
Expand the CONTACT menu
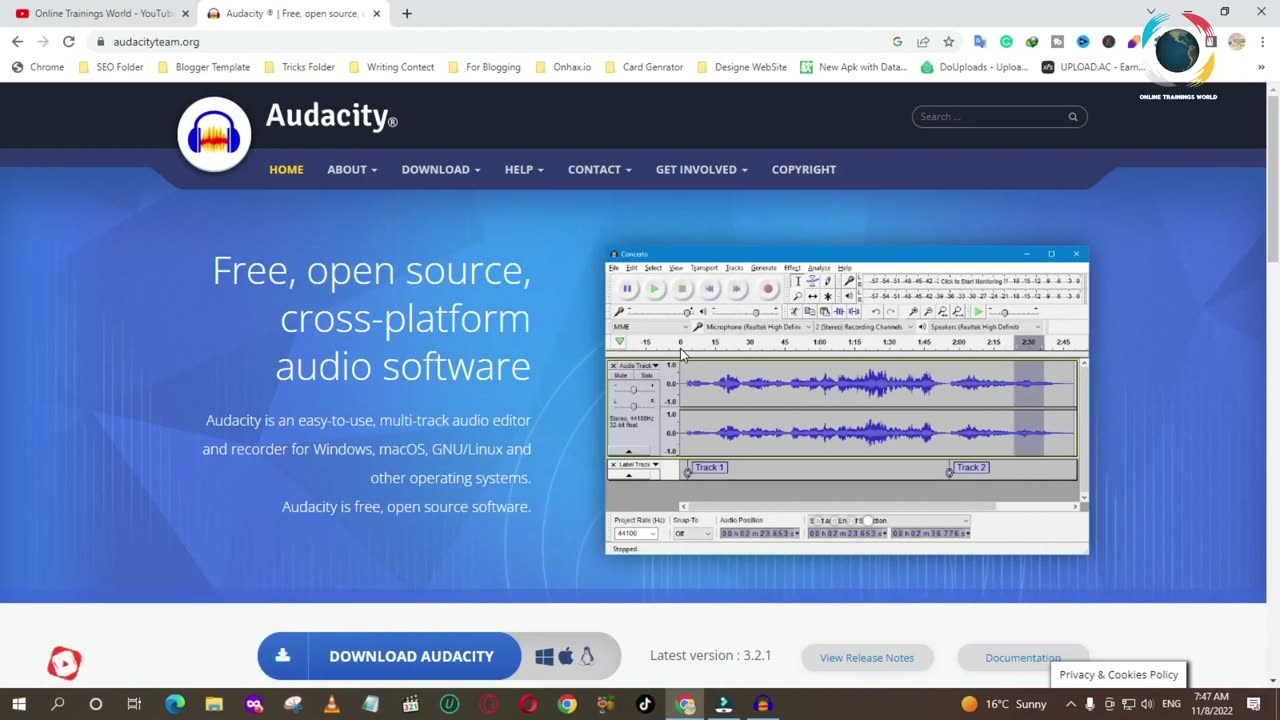pos(600,169)
